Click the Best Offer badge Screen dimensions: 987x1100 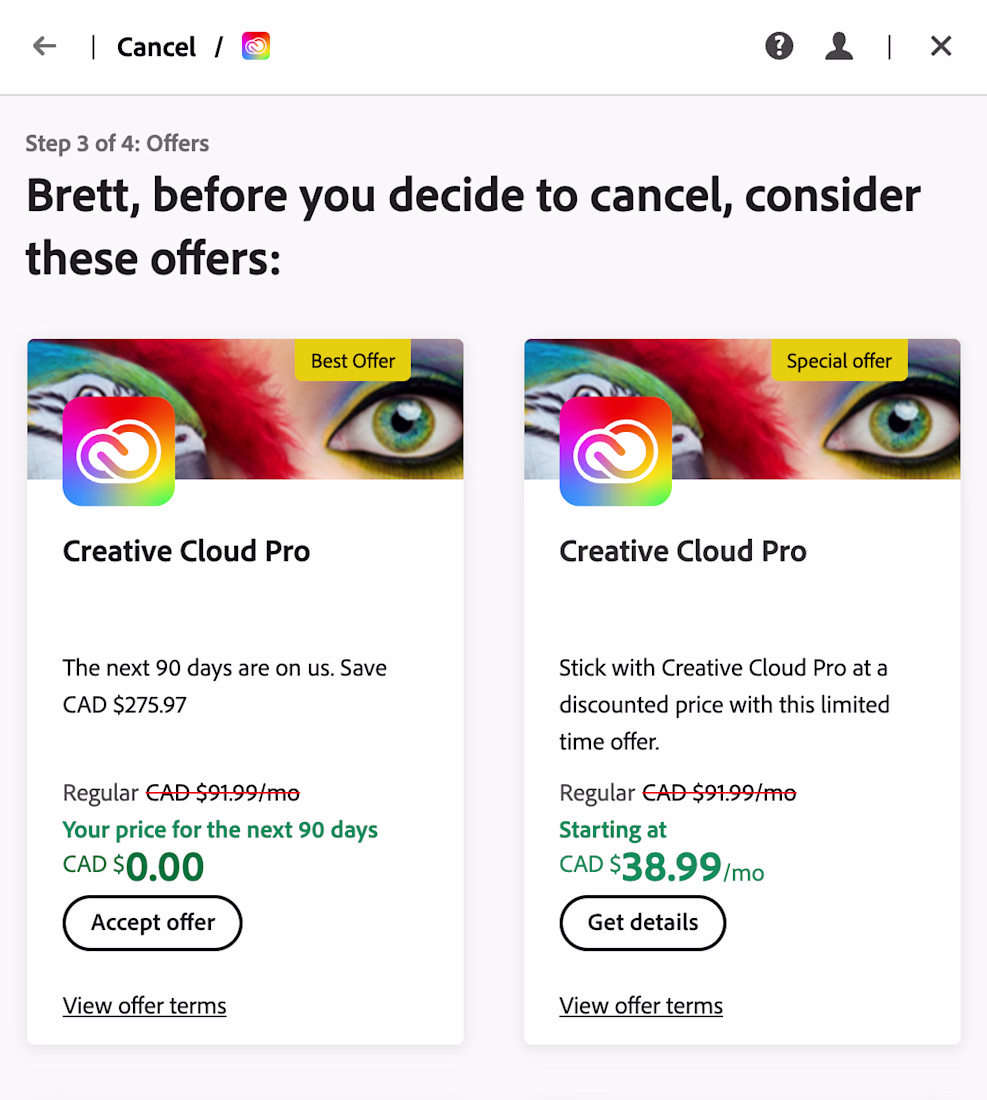point(353,361)
